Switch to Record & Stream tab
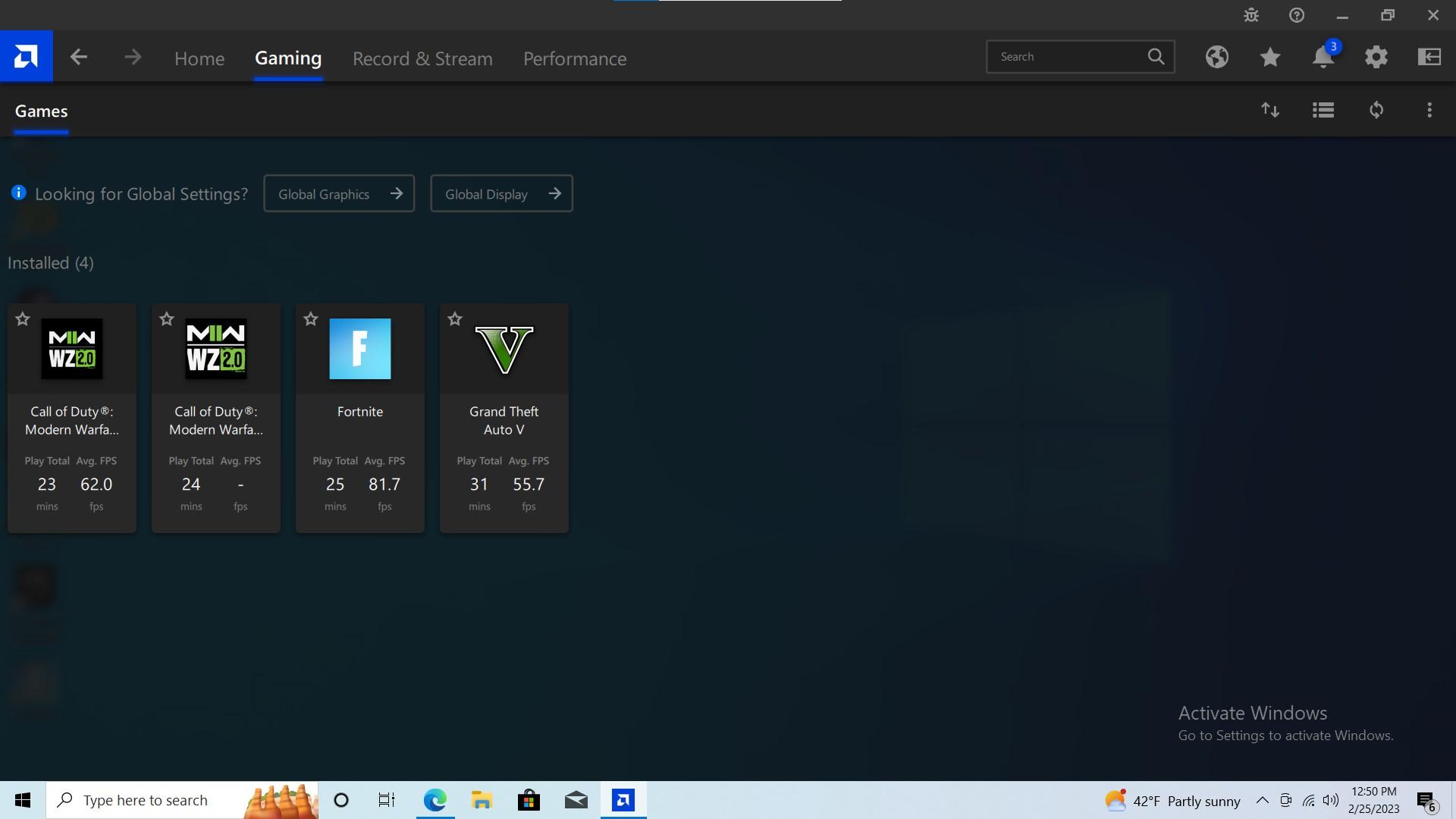Screen dimensions: 1456x819 (x=422, y=58)
